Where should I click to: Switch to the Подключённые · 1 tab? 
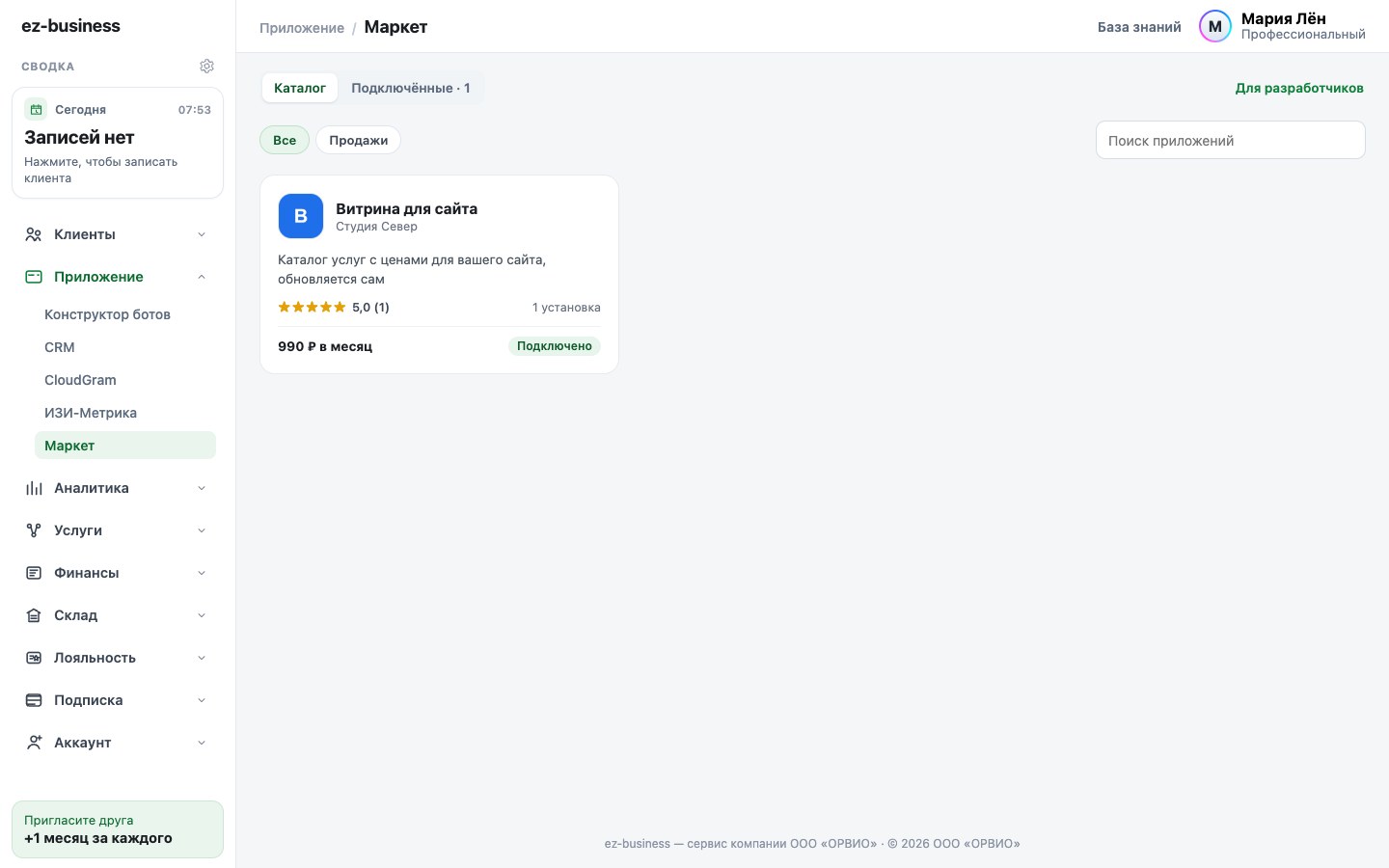(x=411, y=88)
